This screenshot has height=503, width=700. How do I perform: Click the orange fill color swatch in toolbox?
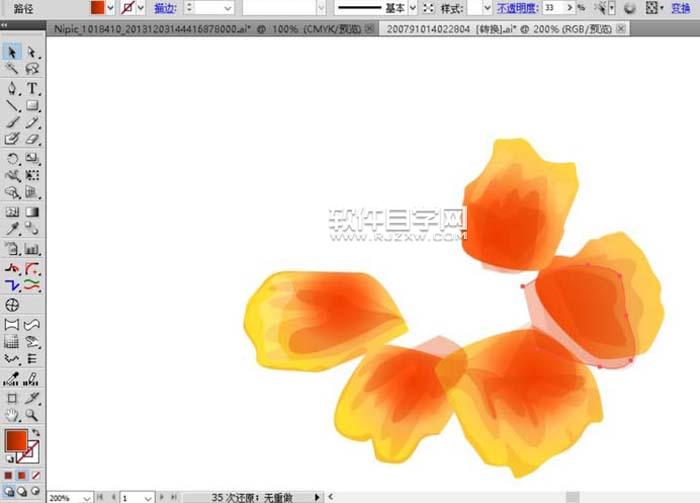15,440
